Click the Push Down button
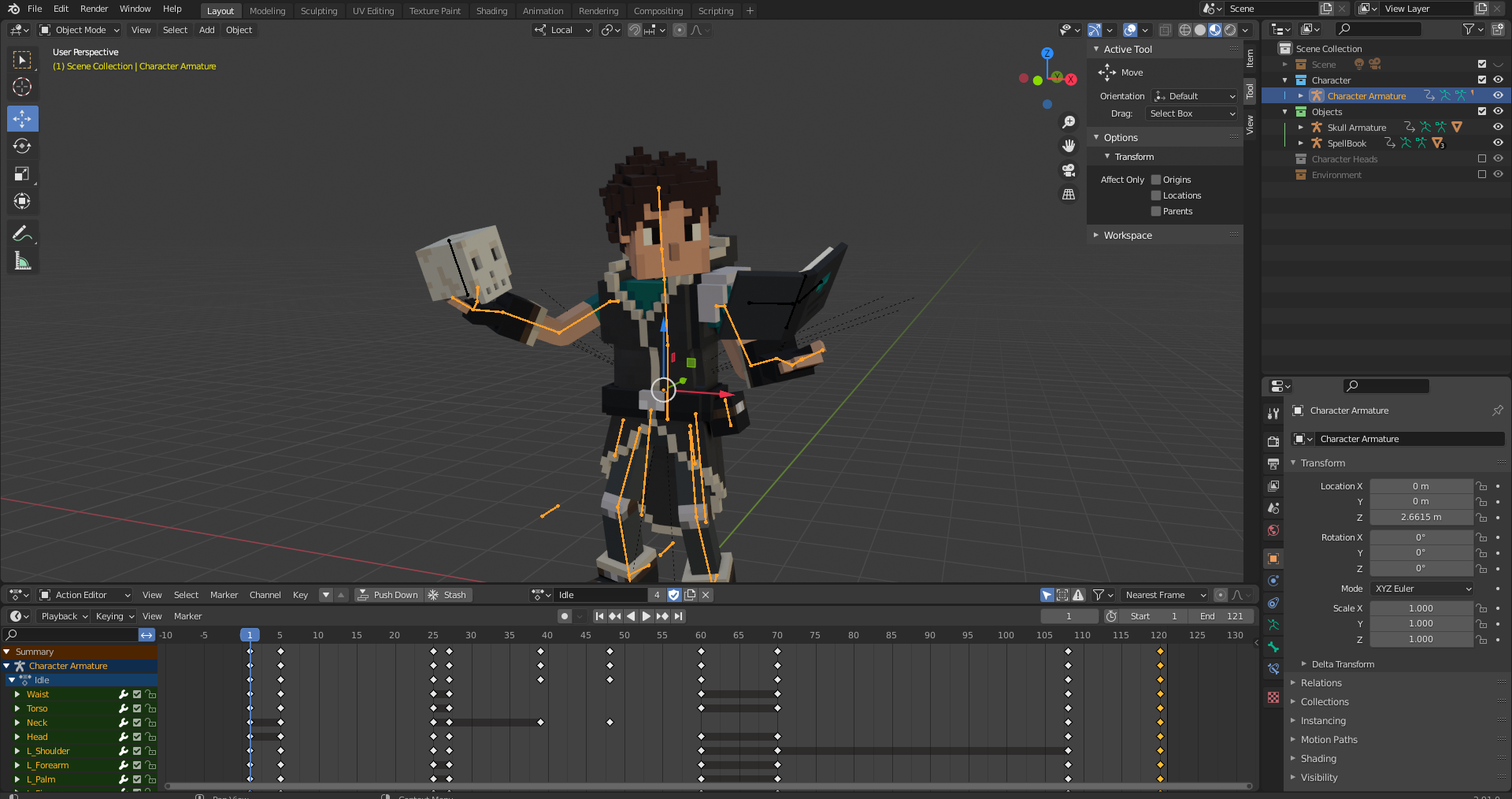The image size is (1512, 799). (x=388, y=595)
